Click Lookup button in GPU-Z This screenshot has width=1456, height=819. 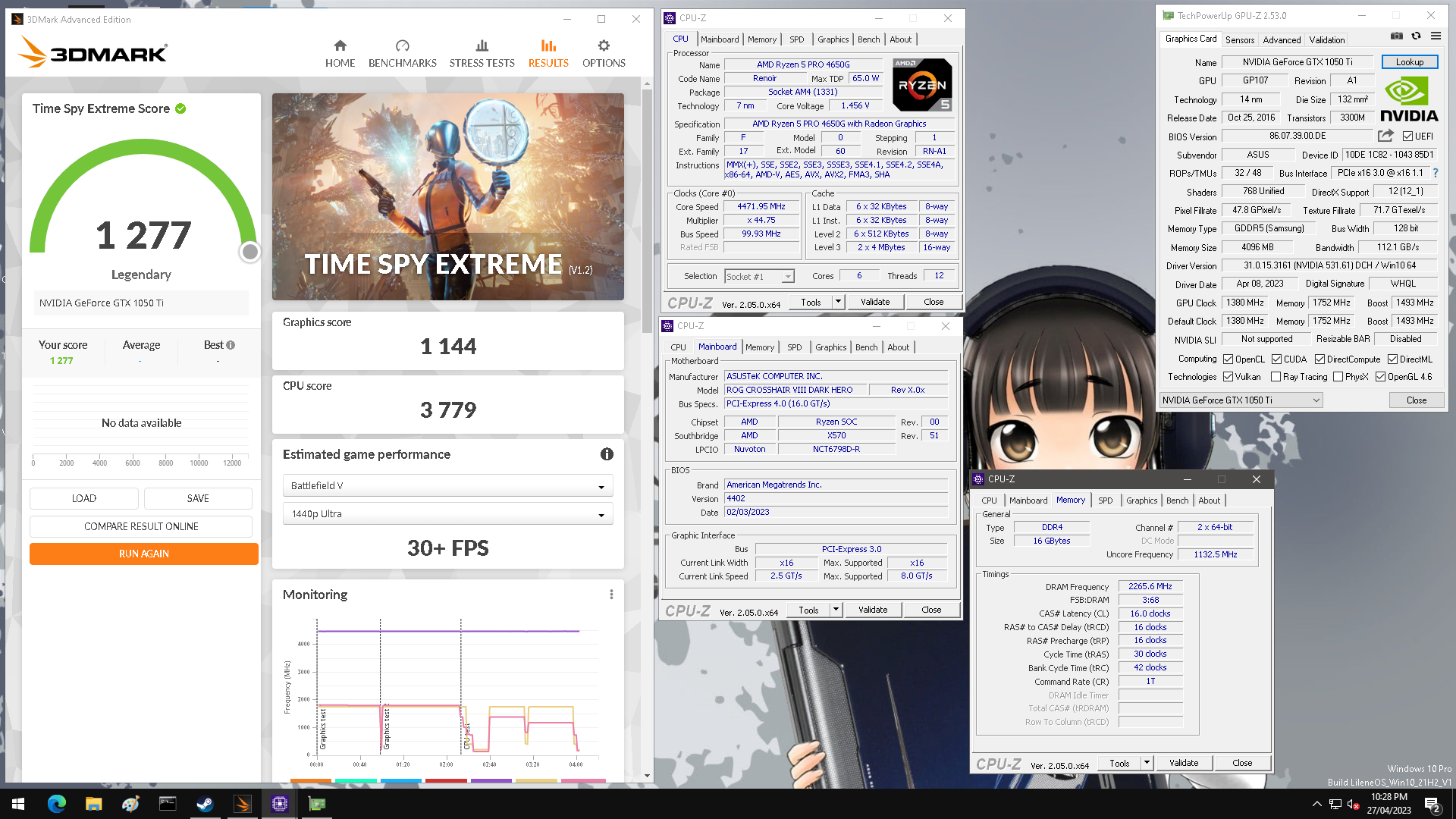(x=1410, y=62)
